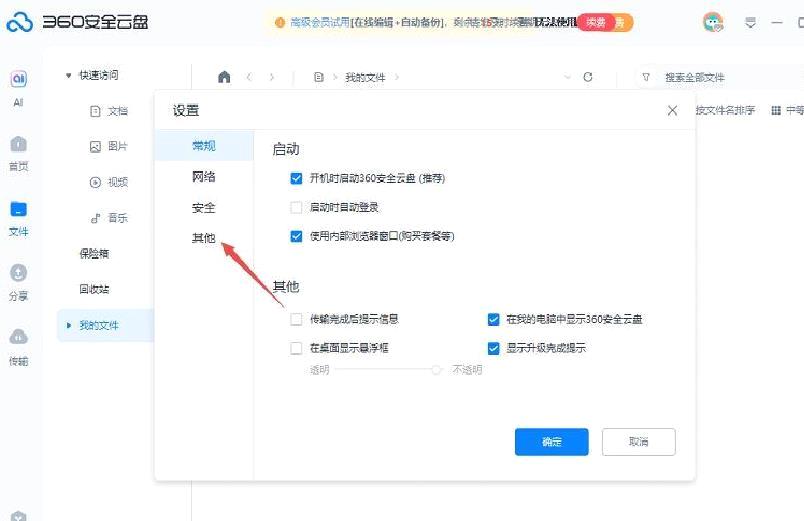
Task: Open the address bar history dropdown
Action: pyautogui.click(x=567, y=77)
